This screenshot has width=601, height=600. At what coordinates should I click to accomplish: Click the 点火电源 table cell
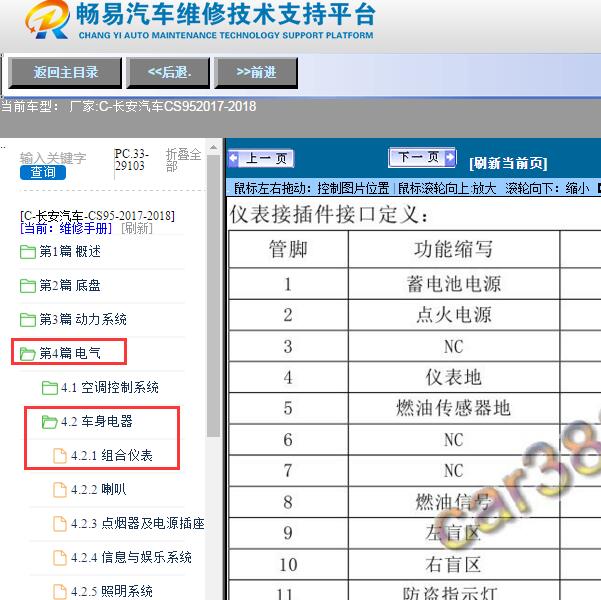(454, 315)
